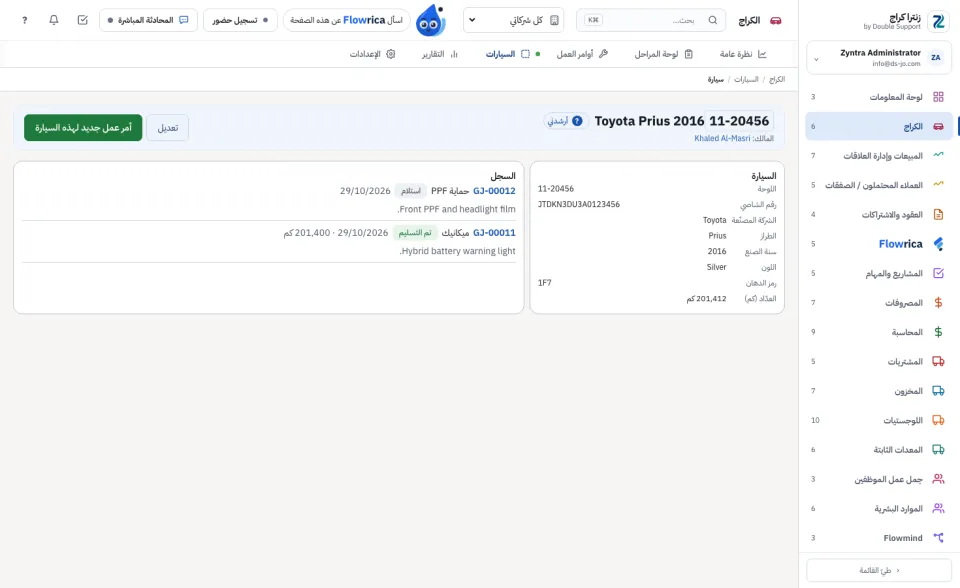Open Flowmind sidebar icon

pyautogui.click(x=938, y=538)
